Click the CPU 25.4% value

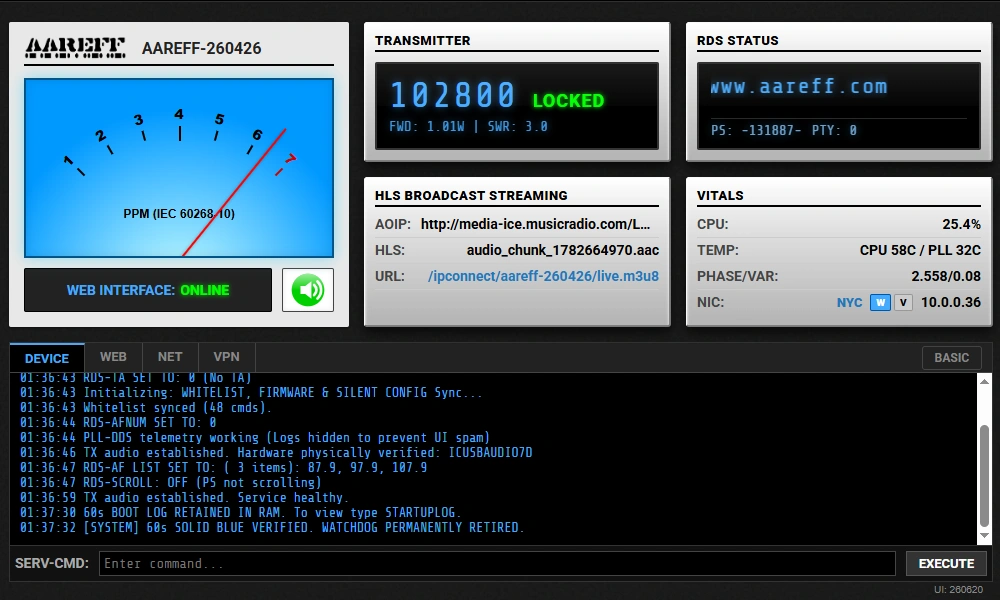point(961,224)
